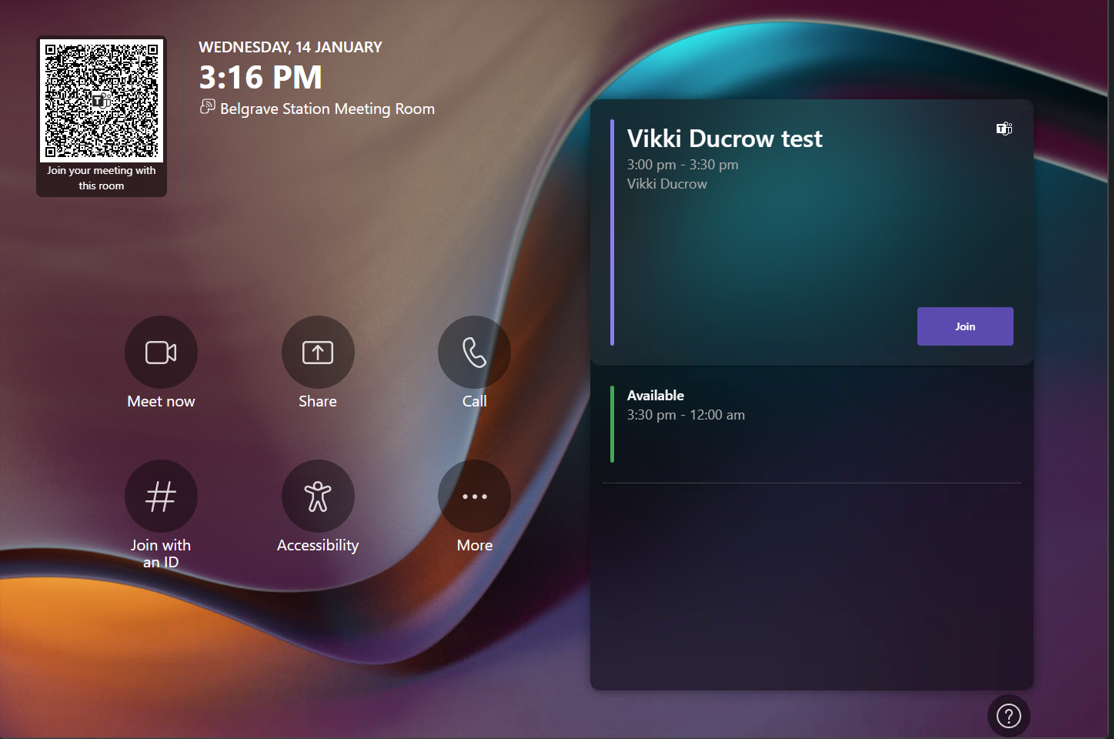This screenshot has height=739, width=1114.
Task: Select the Available 3:30 pm time slot
Action: (x=686, y=414)
